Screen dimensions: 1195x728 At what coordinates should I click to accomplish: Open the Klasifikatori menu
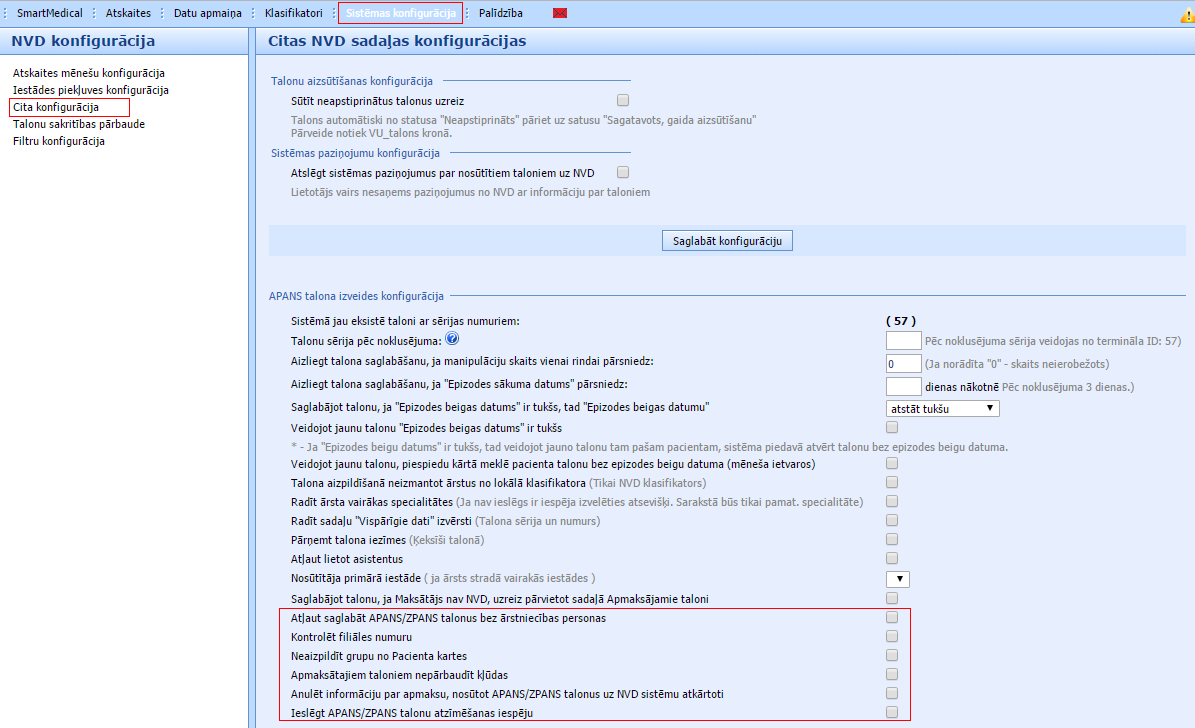[x=293, y=13]
